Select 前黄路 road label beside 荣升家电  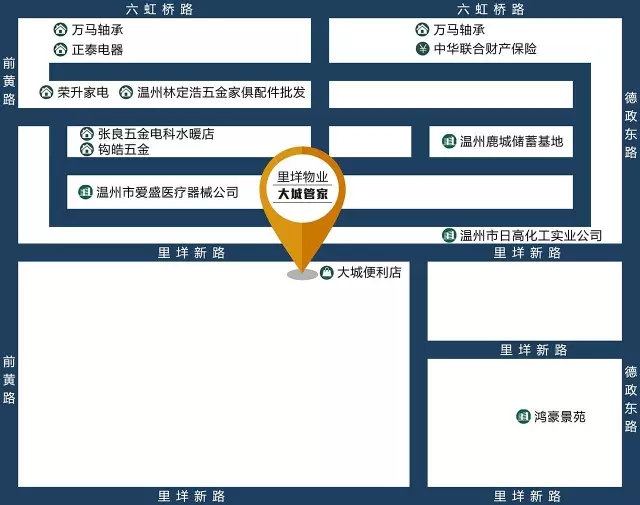click(x=9, y=81)
